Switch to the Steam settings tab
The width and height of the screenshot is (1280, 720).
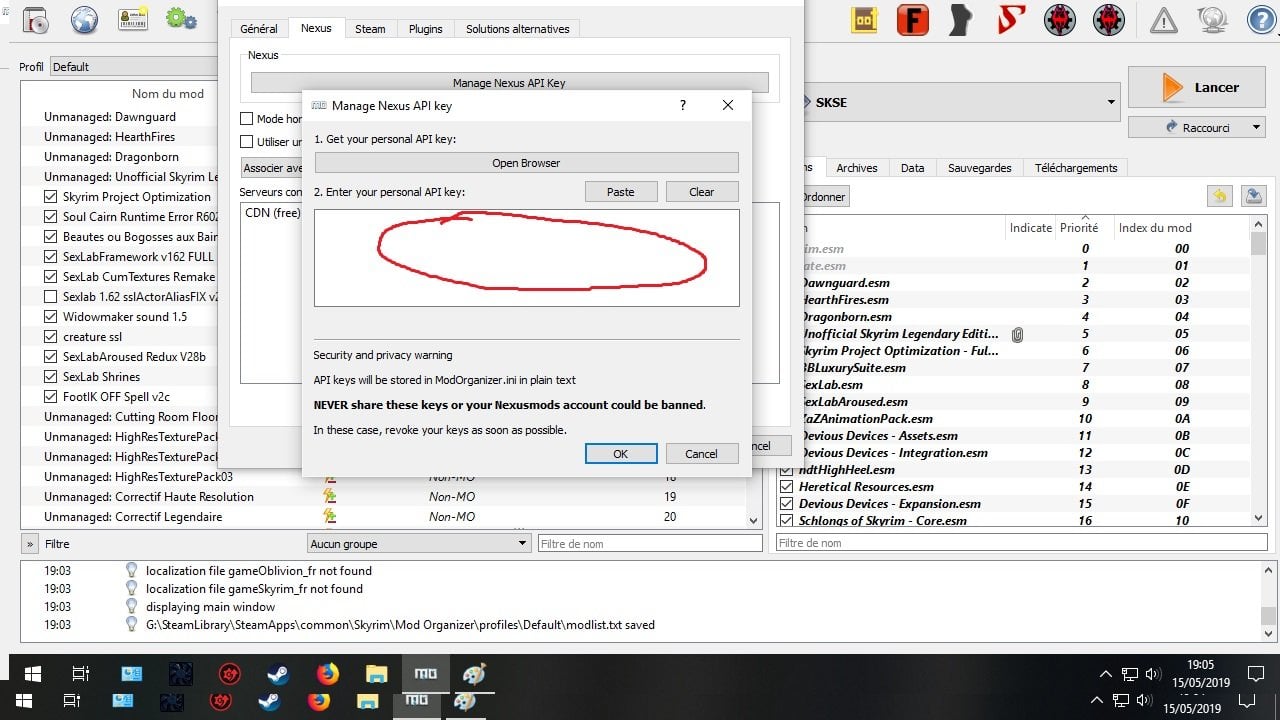click(370, 29)
